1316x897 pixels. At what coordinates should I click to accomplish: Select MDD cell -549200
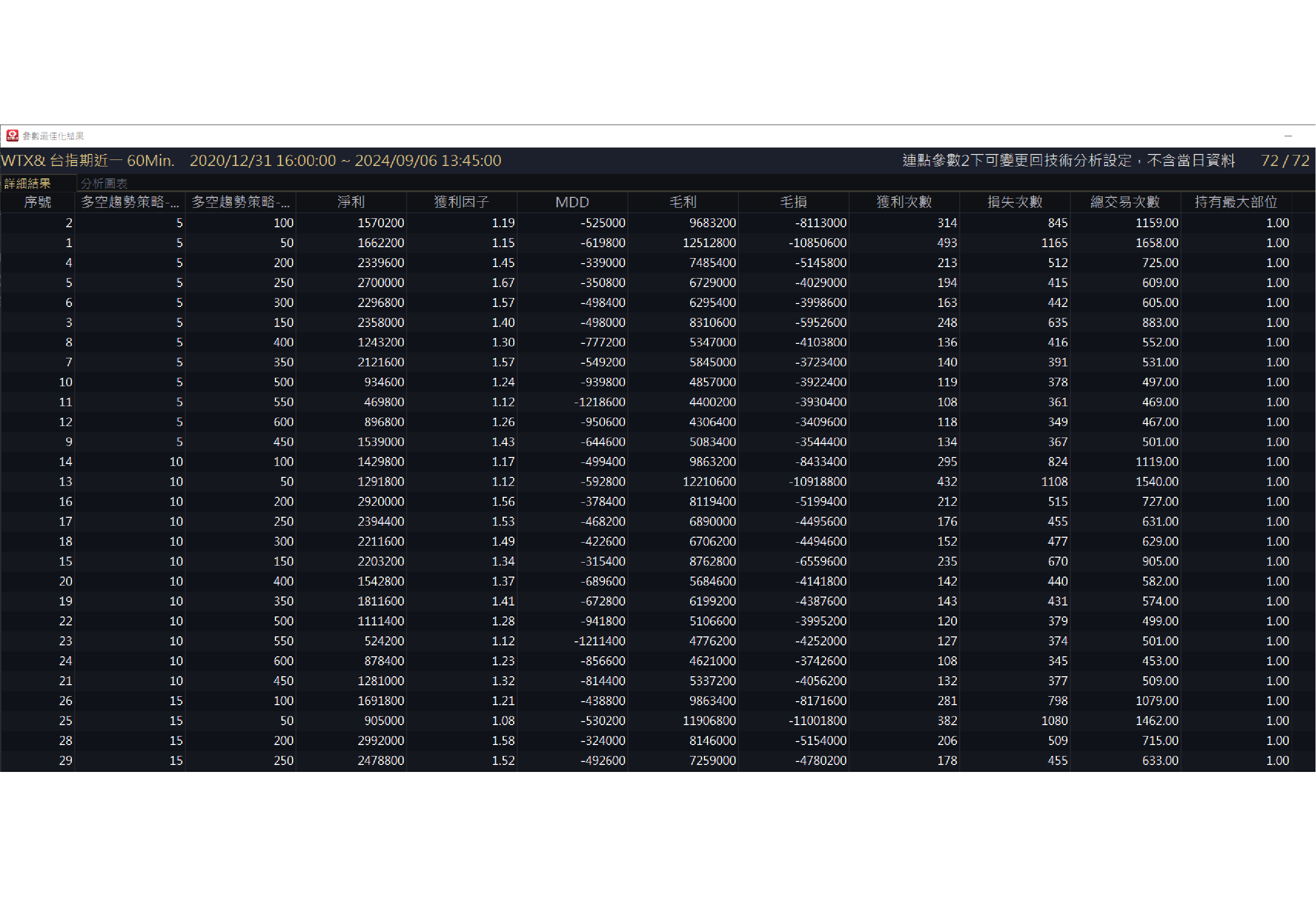602,362
